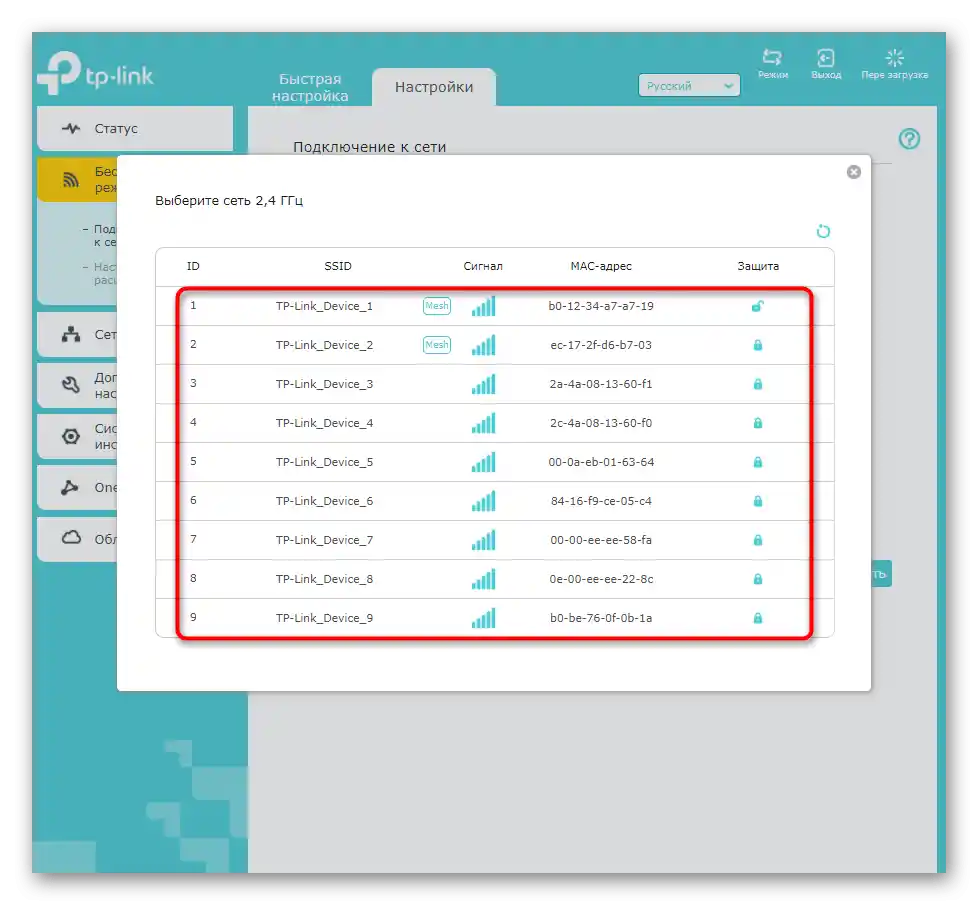Viewport: 978px width, 905px height.
Task: Select network TP-Link_Device_1
Action: pyautogui.click(x=495, y=306)
